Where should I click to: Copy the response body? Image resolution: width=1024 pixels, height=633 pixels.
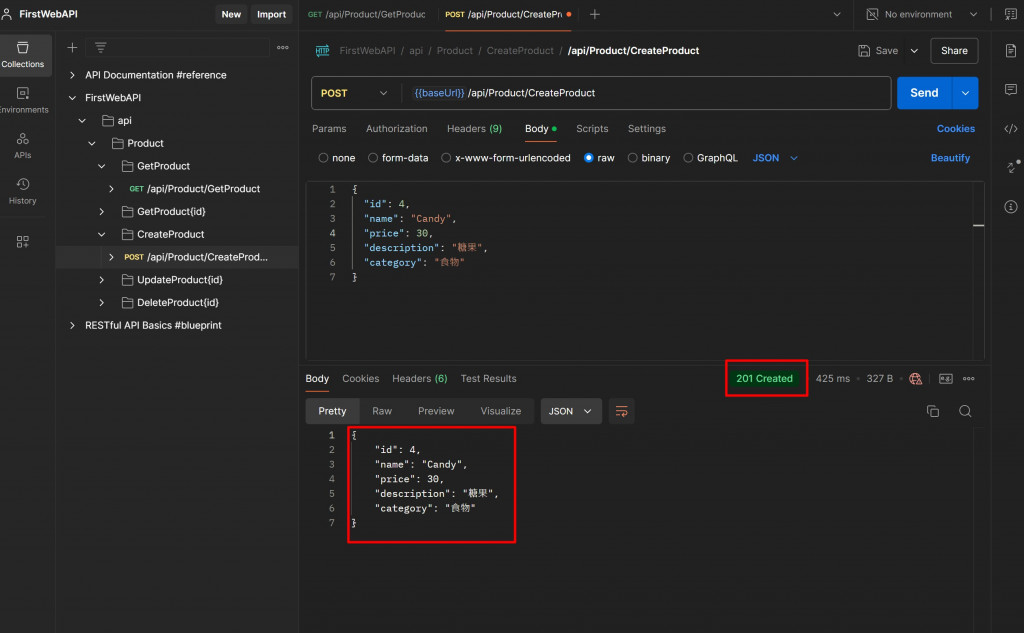tap(933, 412)
